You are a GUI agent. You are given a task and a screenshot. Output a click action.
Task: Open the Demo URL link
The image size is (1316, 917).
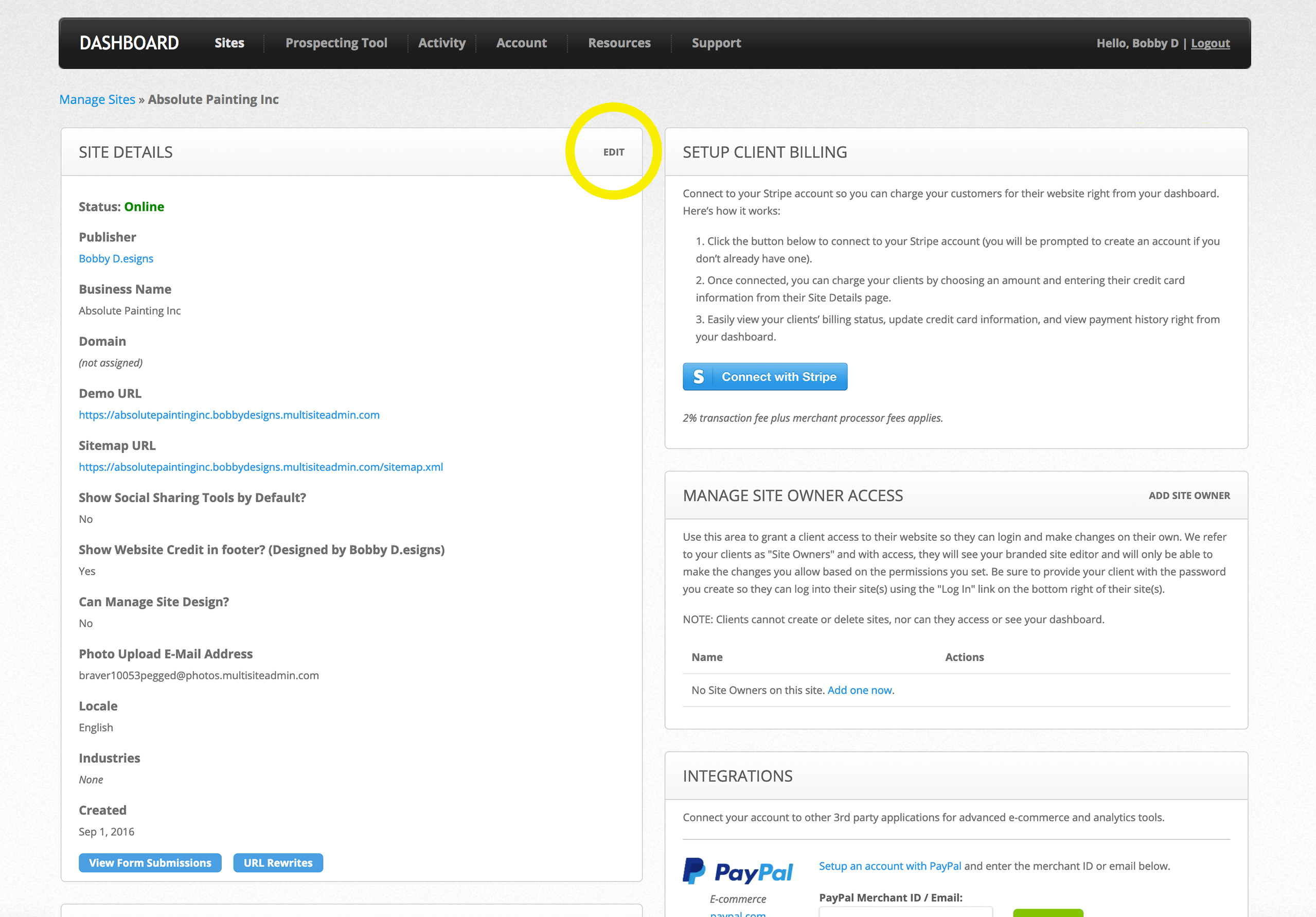coord(229,415)
